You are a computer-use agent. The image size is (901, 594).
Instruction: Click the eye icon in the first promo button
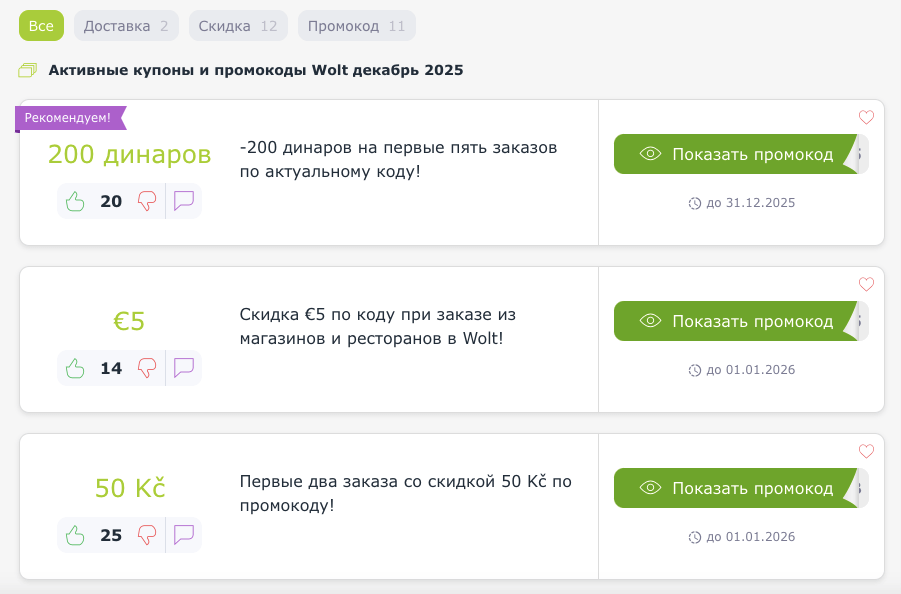(651, 154)
